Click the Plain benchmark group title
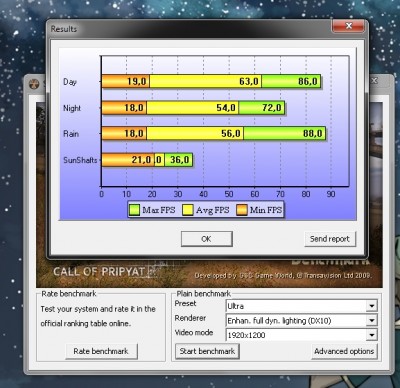The height and width of the screenshot is (388, 400). click(203, 294)
